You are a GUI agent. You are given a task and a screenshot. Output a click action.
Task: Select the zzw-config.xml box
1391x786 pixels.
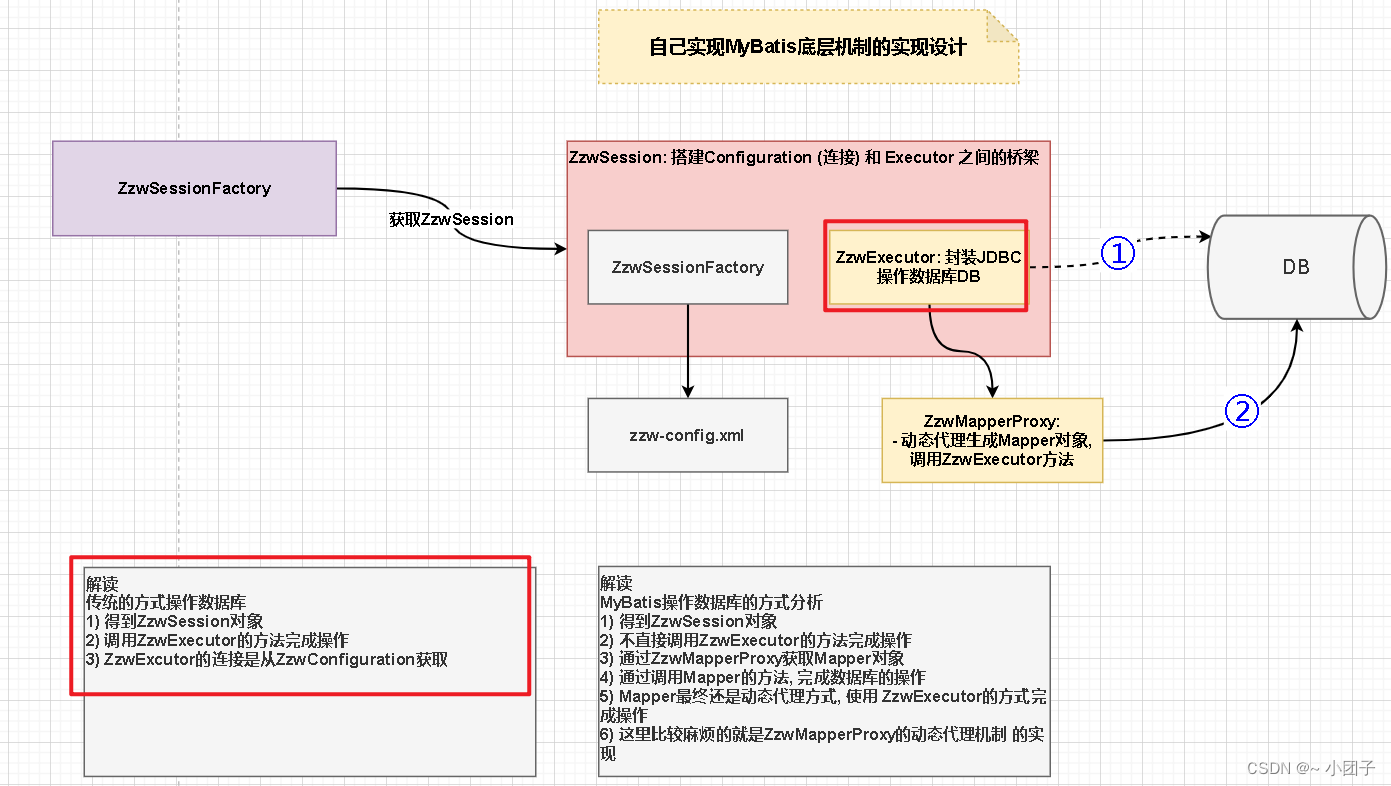(x=688, y=435)
